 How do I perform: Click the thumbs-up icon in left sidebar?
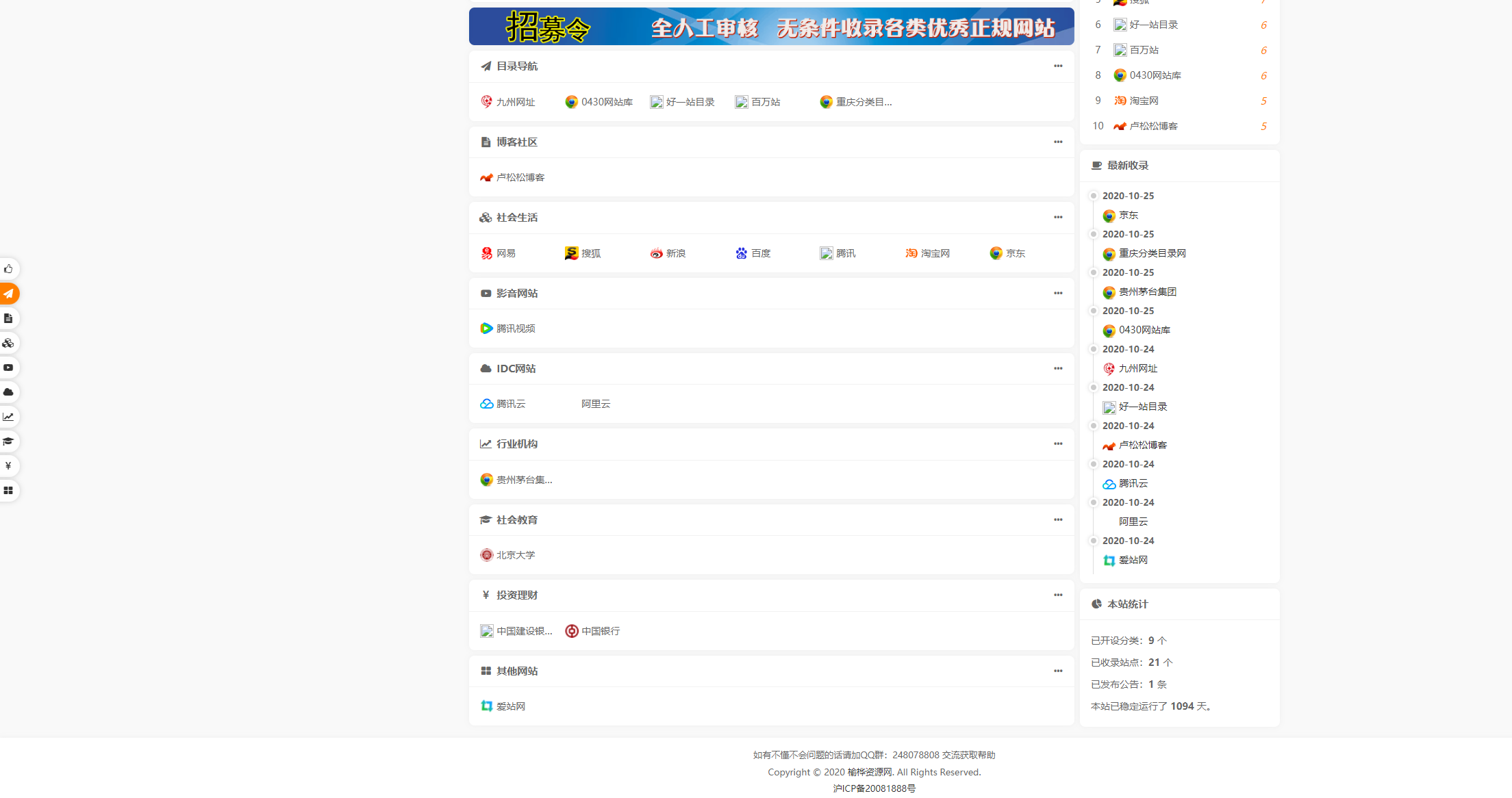click(8, 269)
